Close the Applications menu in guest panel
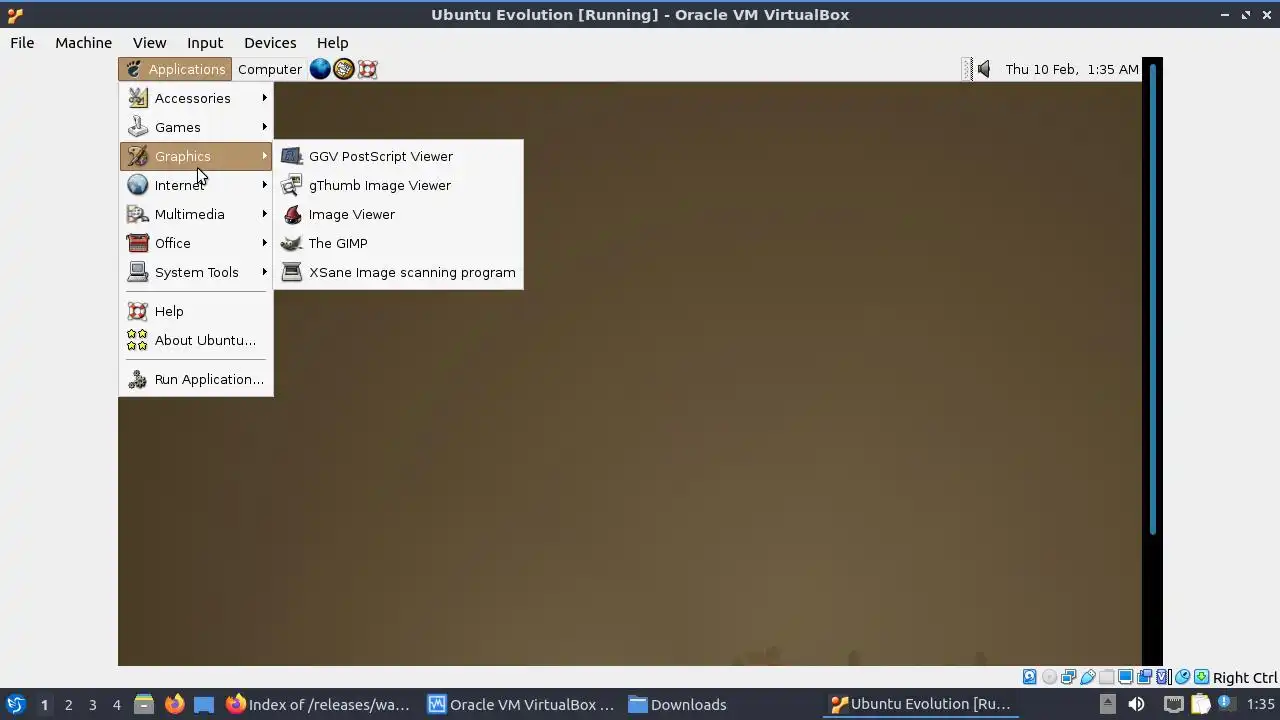 click(x=175, y=69)
